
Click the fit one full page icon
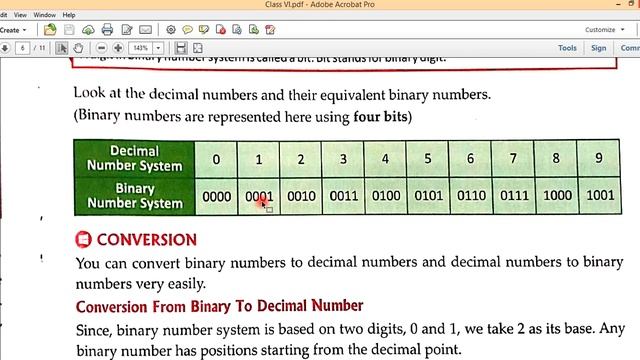[198, 48]
